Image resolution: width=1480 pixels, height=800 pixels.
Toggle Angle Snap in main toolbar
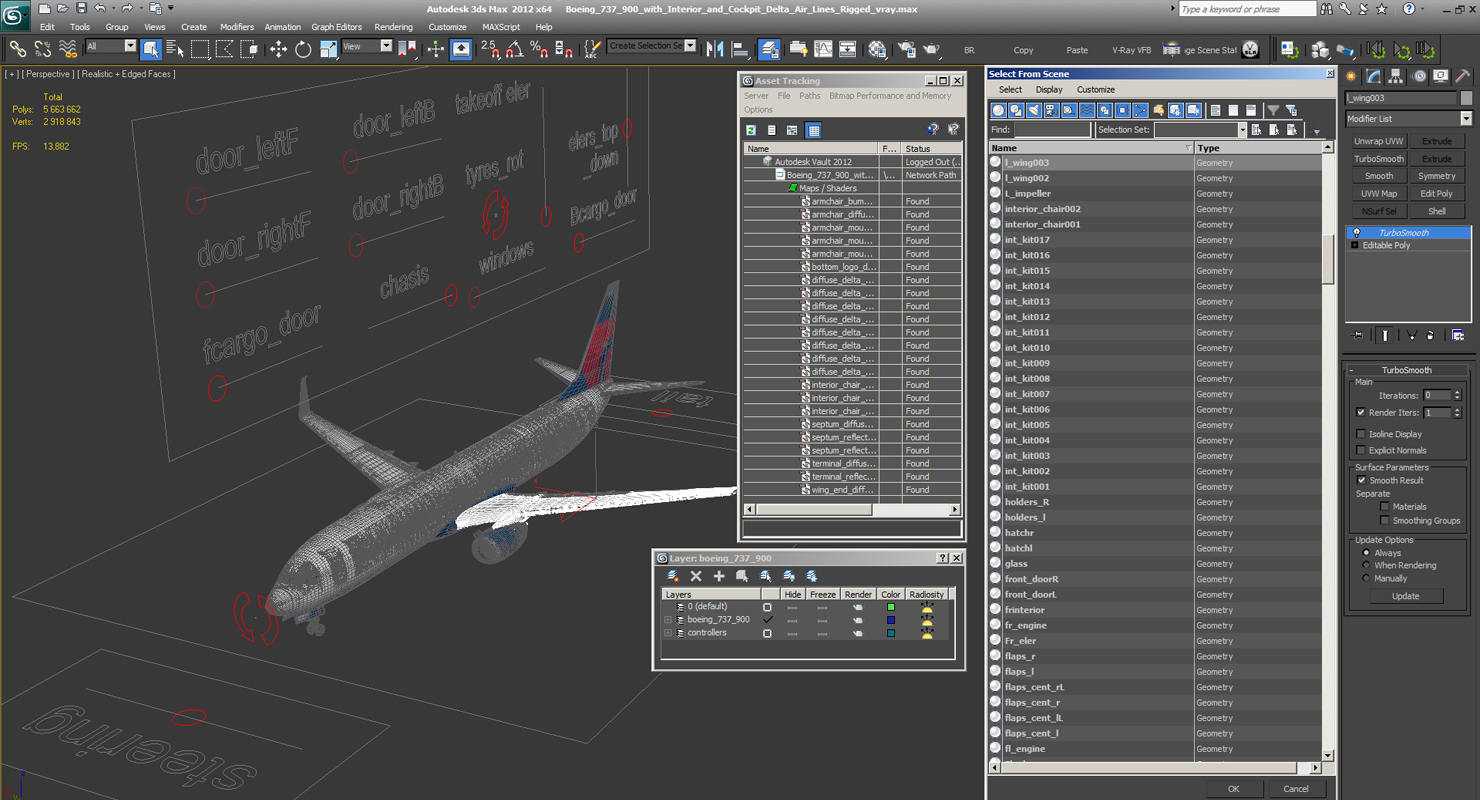pyautogui.click(x=514, y=48)
